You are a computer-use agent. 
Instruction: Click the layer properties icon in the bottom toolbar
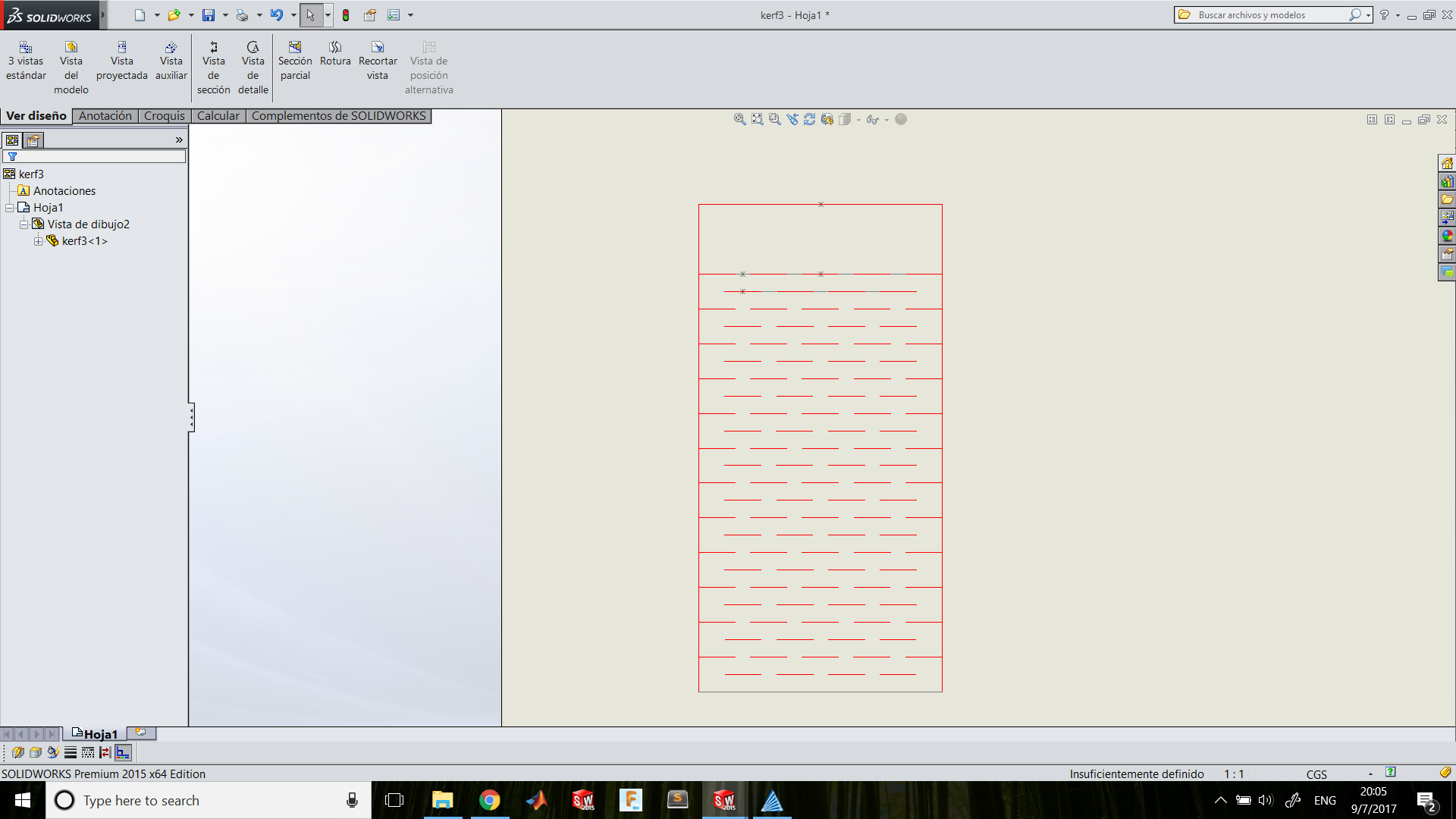35,752
